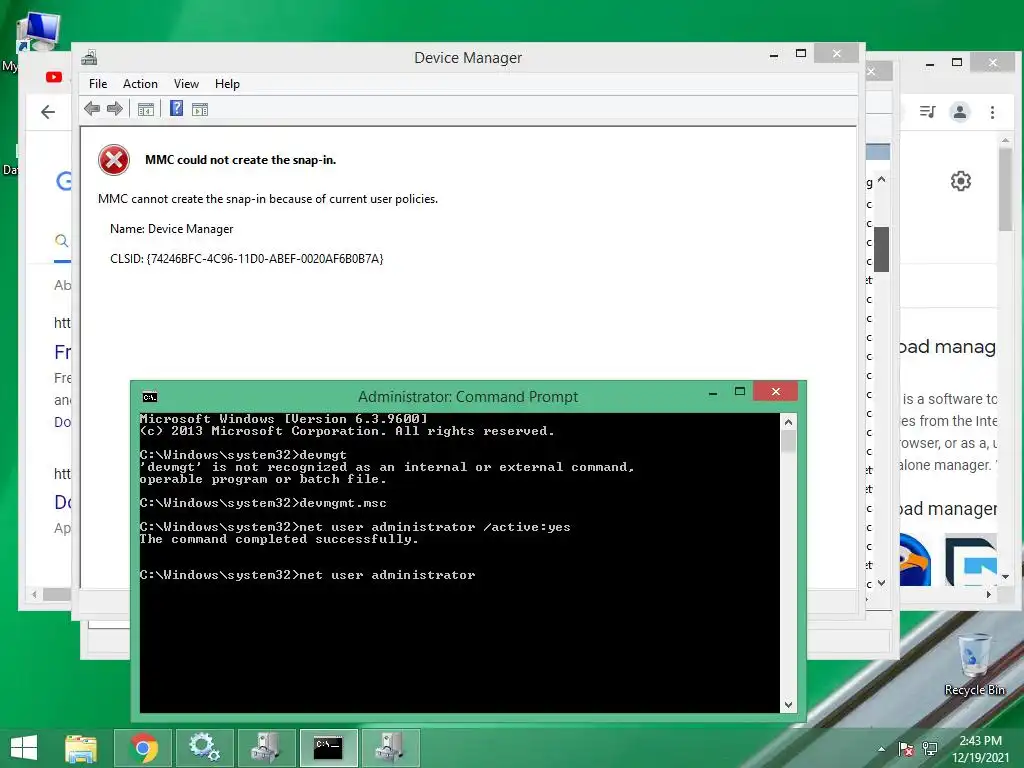Viewport: 1024px width, 768px height.
Task: Click the network tray icon
Action: (x=930, y=749)
